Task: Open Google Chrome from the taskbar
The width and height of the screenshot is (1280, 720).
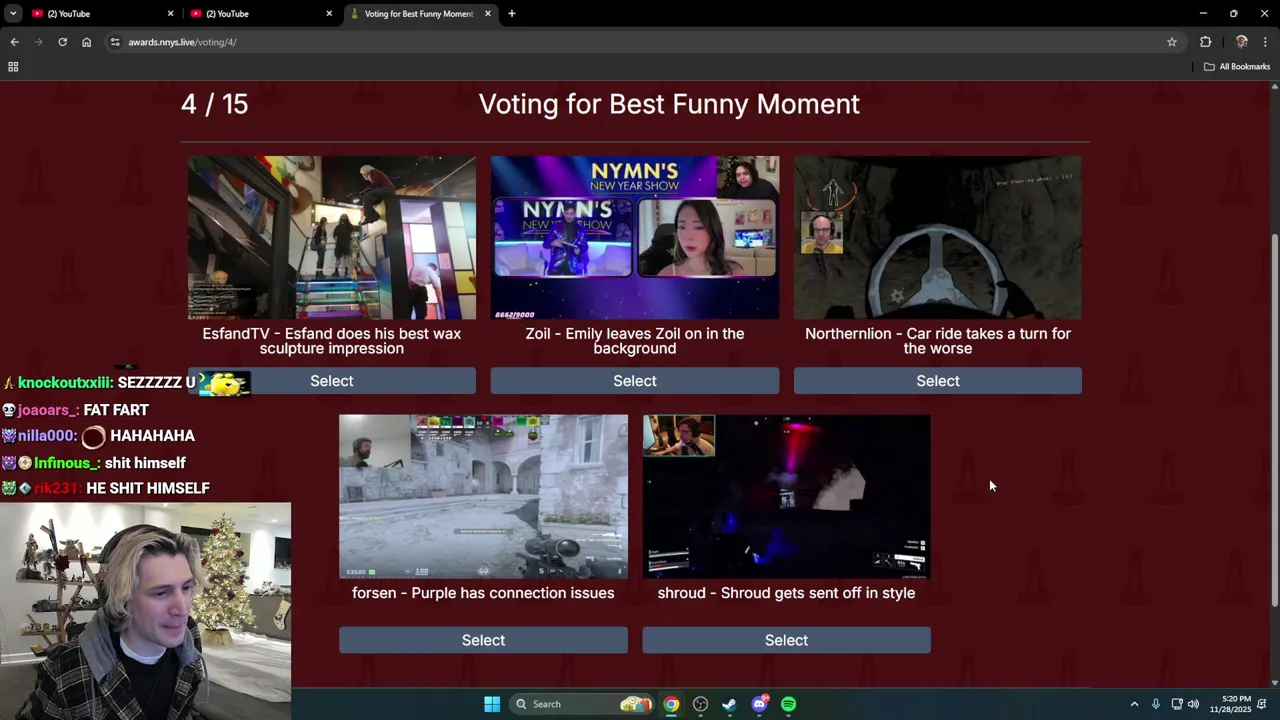Action: 671,704
